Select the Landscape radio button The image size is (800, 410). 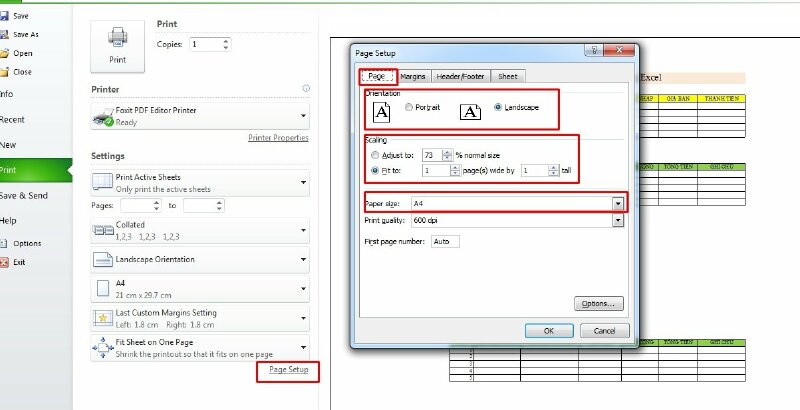(498, 107)
